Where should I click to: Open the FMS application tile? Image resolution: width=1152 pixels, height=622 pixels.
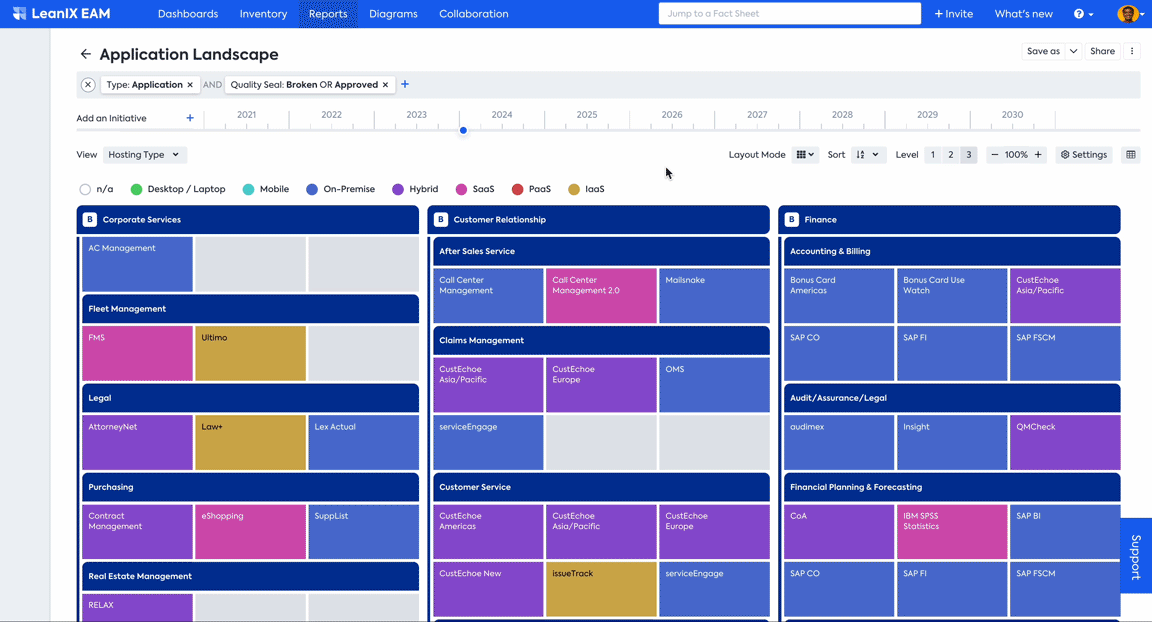(x=137, y=353)
